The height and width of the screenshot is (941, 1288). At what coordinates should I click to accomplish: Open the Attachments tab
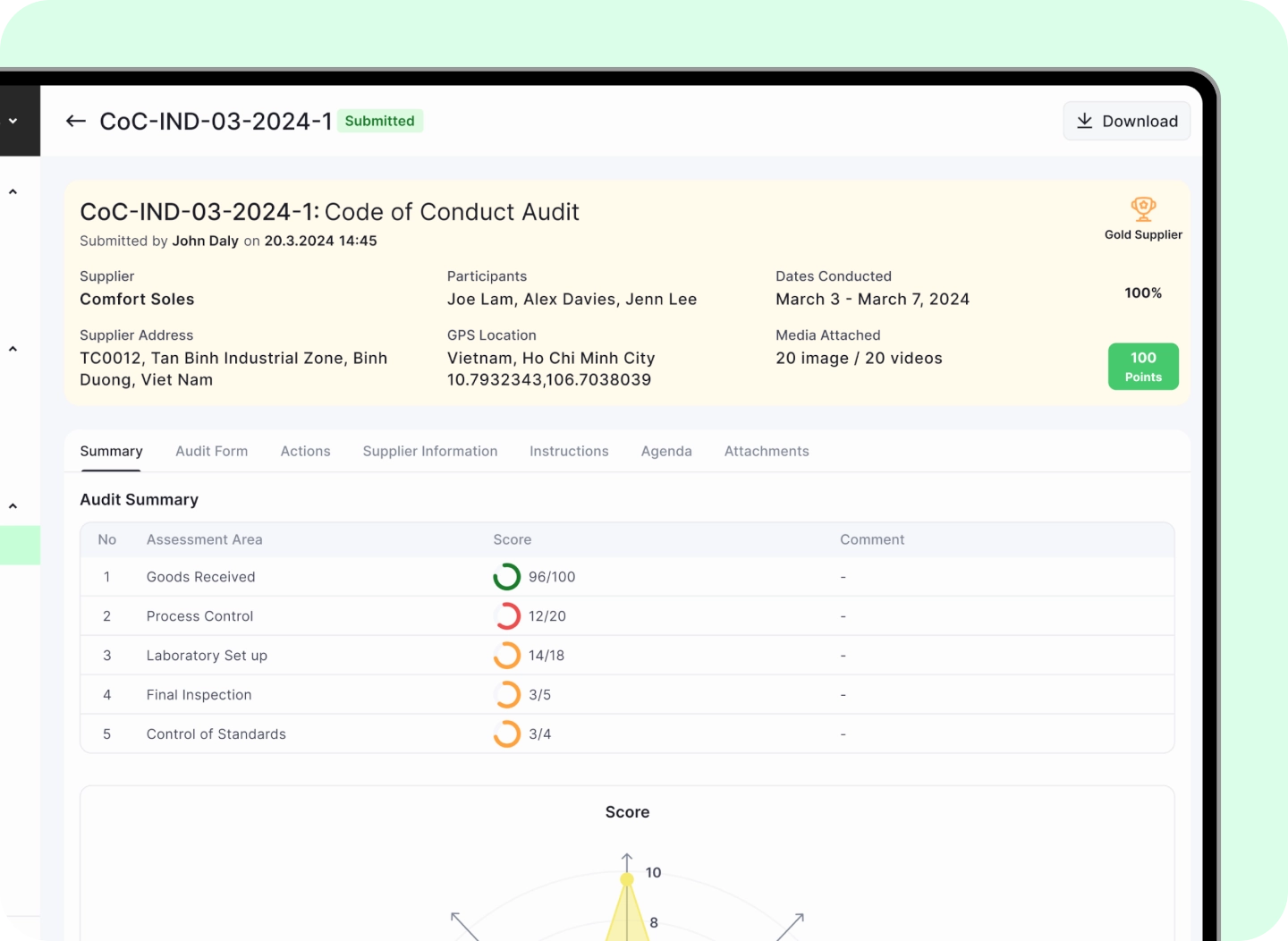pyautogui.click(x=766, y=451)
